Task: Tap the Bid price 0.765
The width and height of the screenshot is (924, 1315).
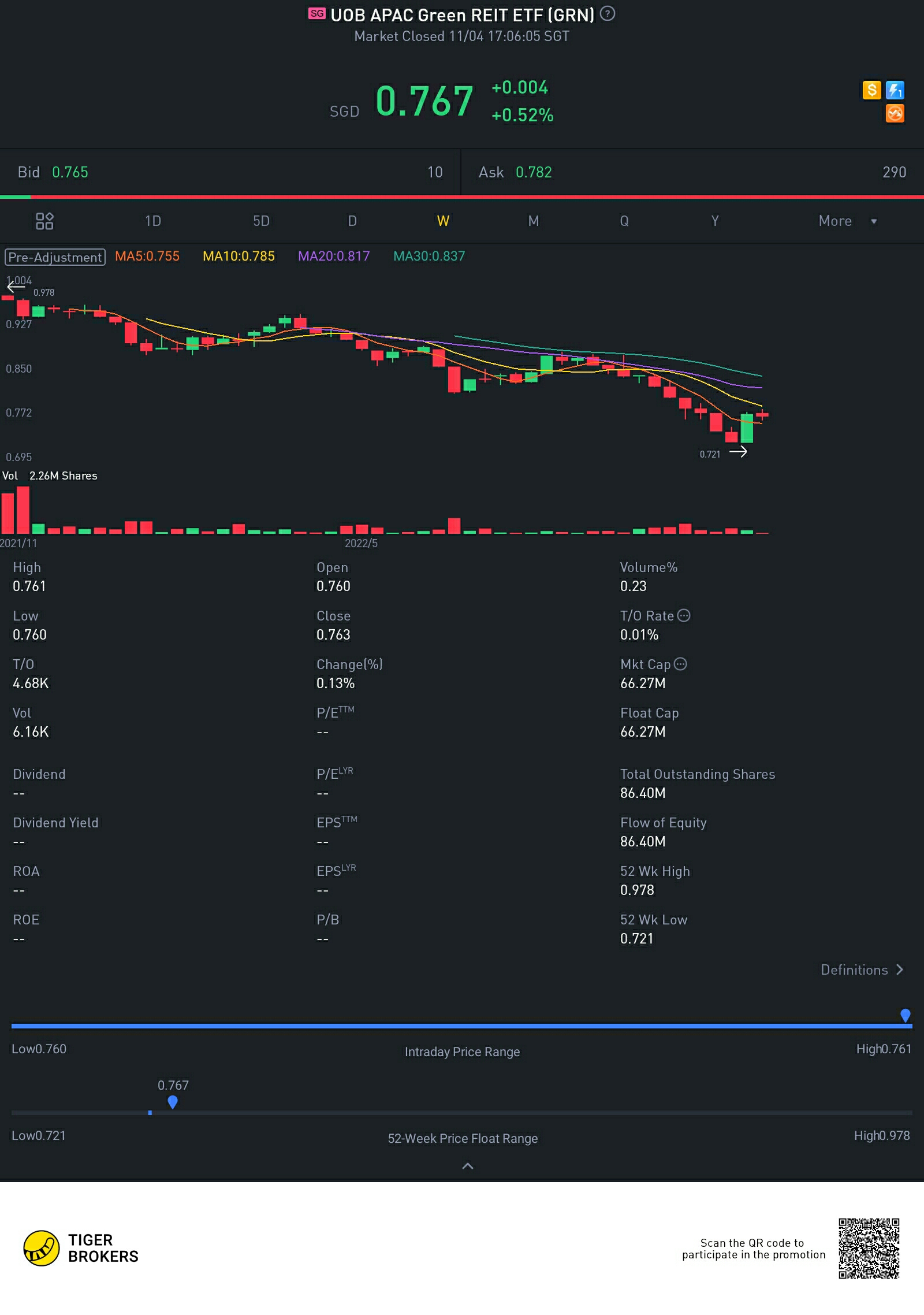Action: tap(70, 172)
